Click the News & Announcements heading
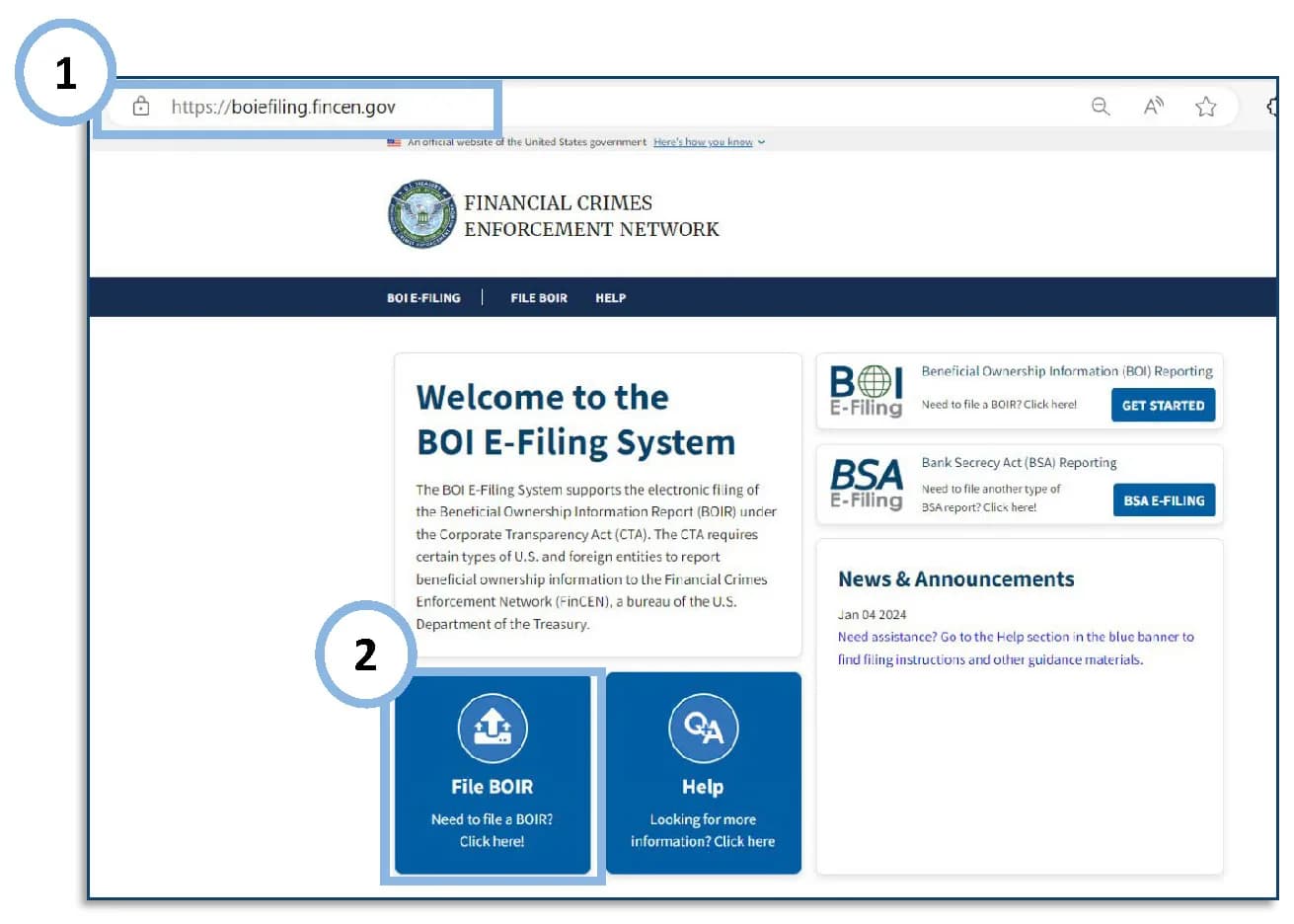Screen dimensions: 1294x924 [x=955, y=579]
